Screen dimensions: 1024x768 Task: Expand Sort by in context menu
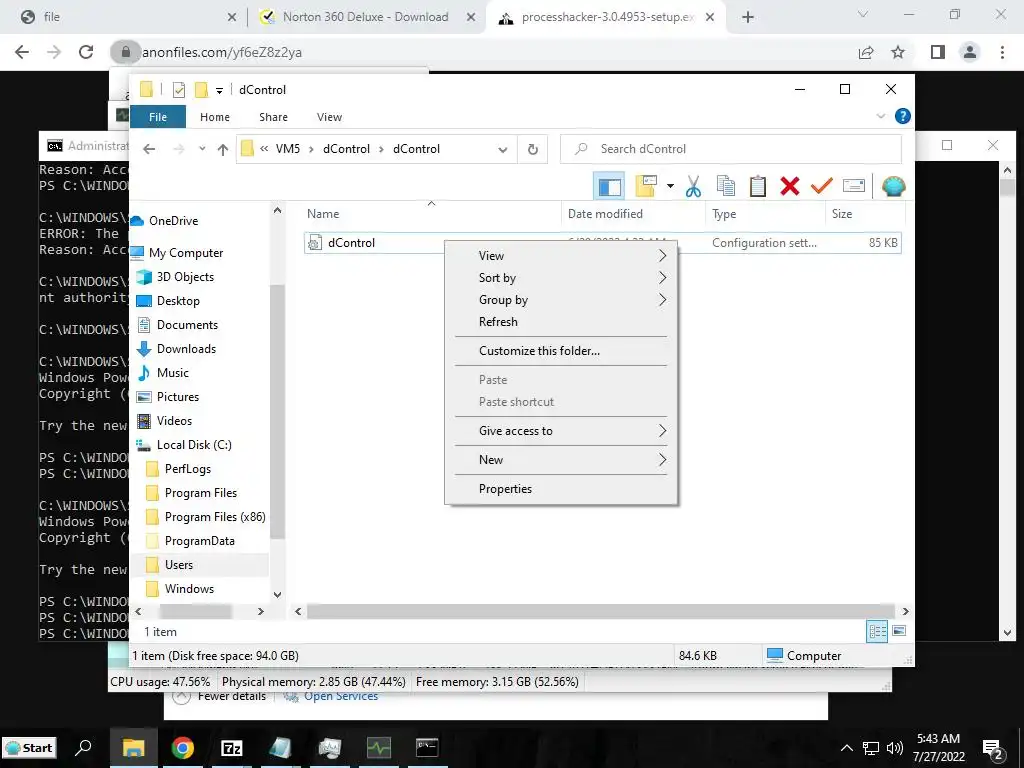coord(562,278)
